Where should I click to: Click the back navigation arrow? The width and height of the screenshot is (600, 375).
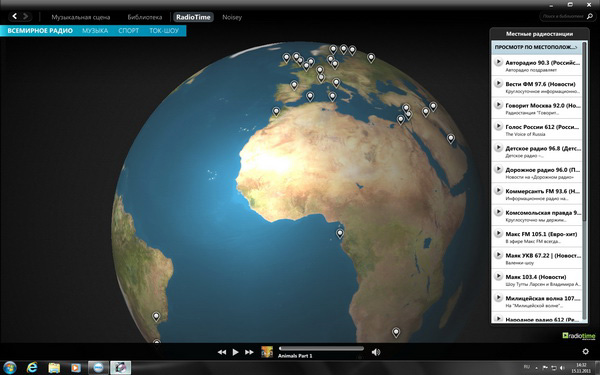pyautogui.click(x=15, y=16)
